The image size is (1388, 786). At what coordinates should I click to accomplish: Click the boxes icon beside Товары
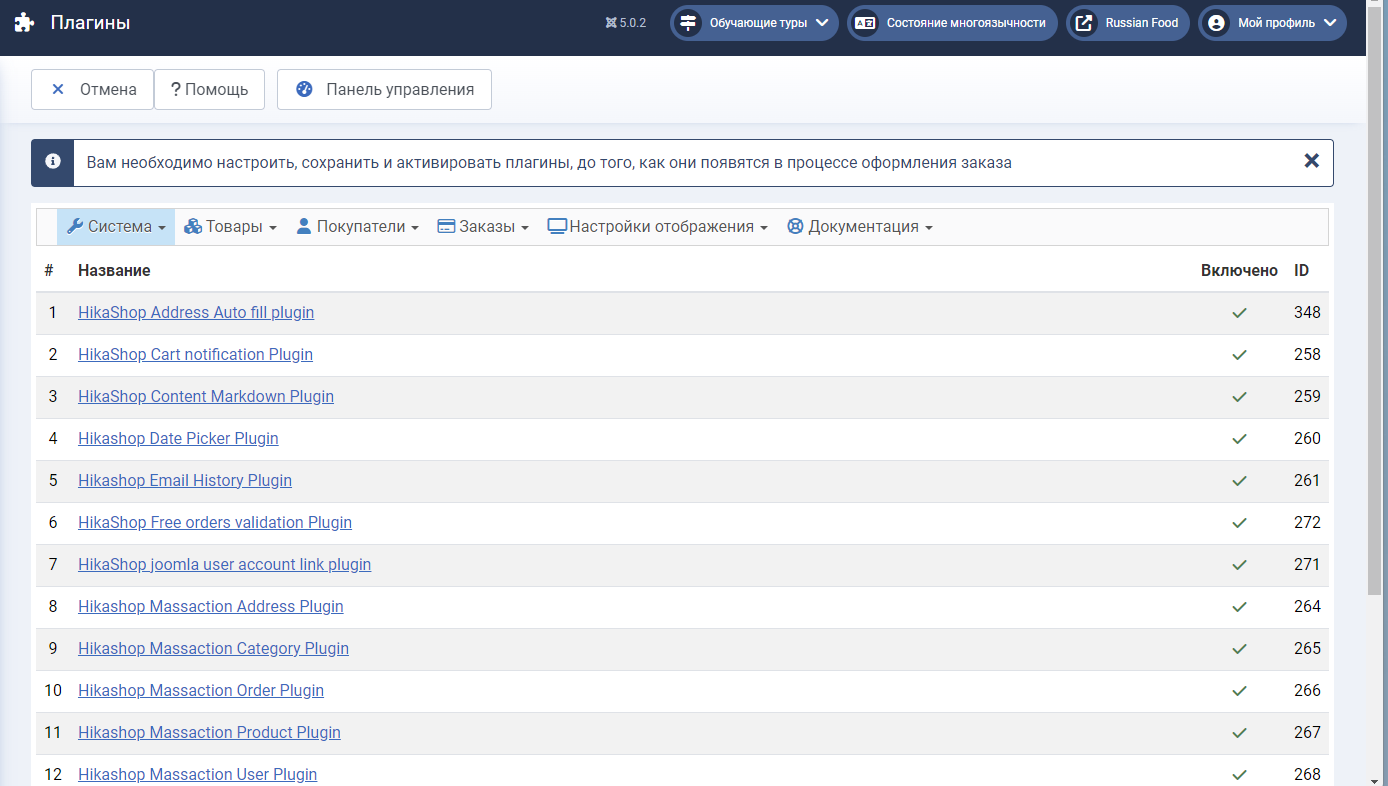coord(193,226)
